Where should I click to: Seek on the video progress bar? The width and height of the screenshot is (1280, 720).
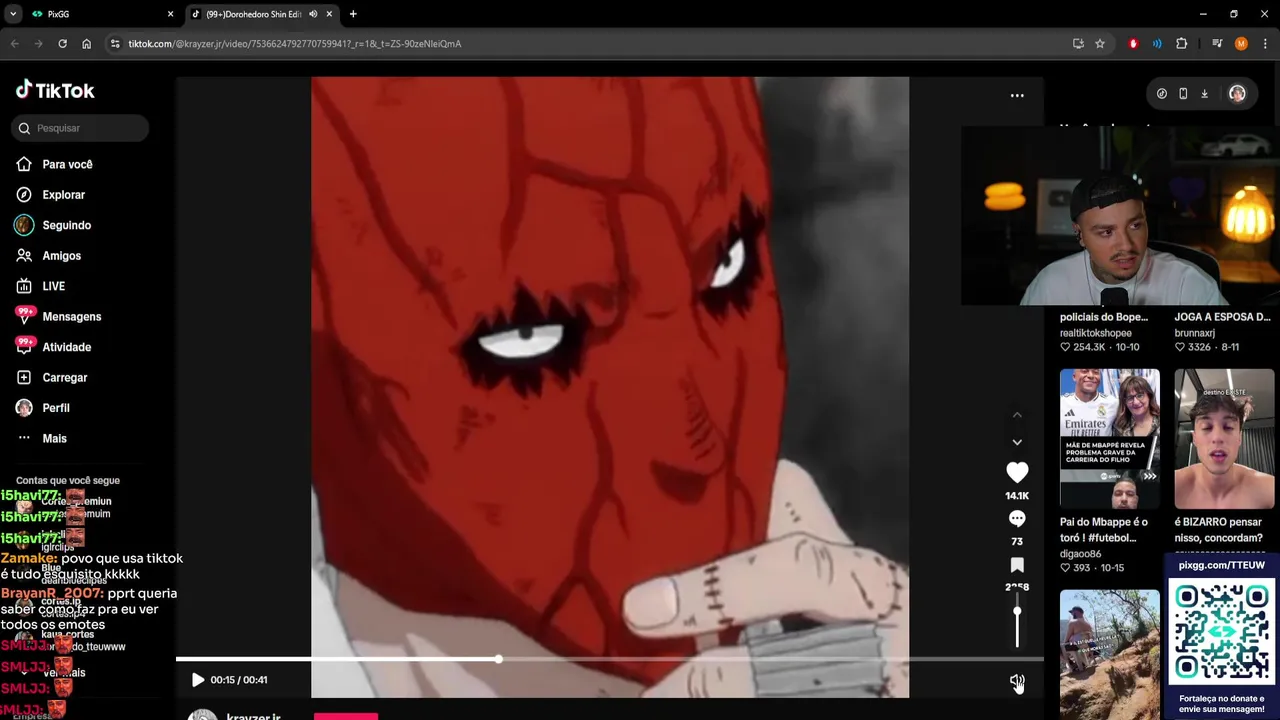(x=610, y=659)
